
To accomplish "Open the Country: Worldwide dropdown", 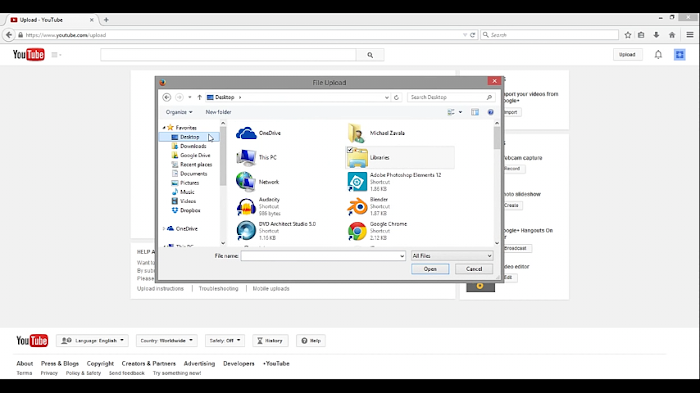I will click(166, 341).
